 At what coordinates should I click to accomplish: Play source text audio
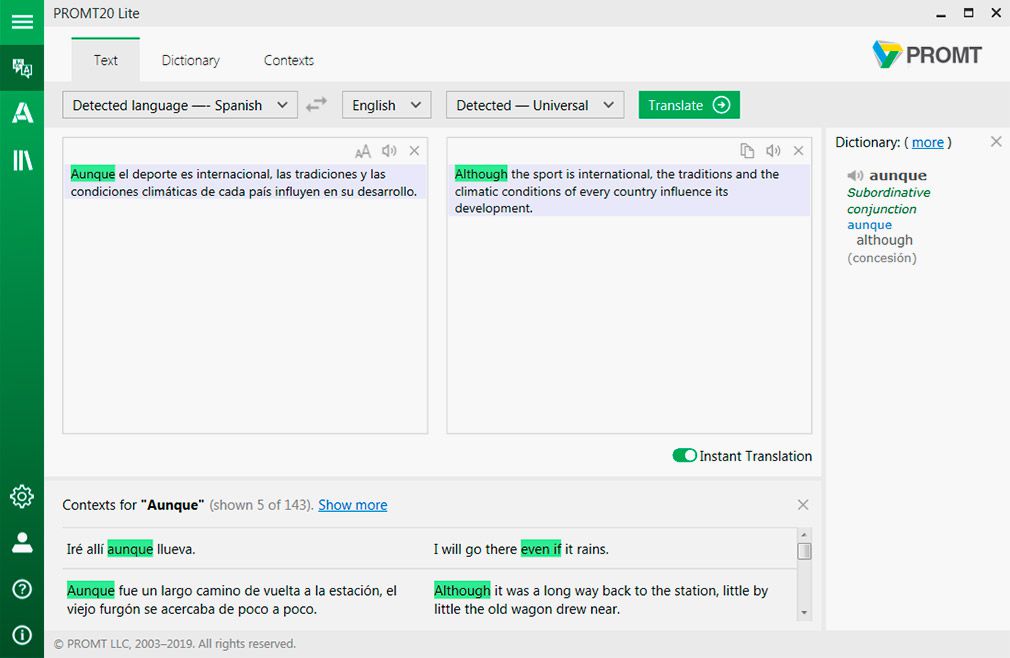tap(388, 151)
